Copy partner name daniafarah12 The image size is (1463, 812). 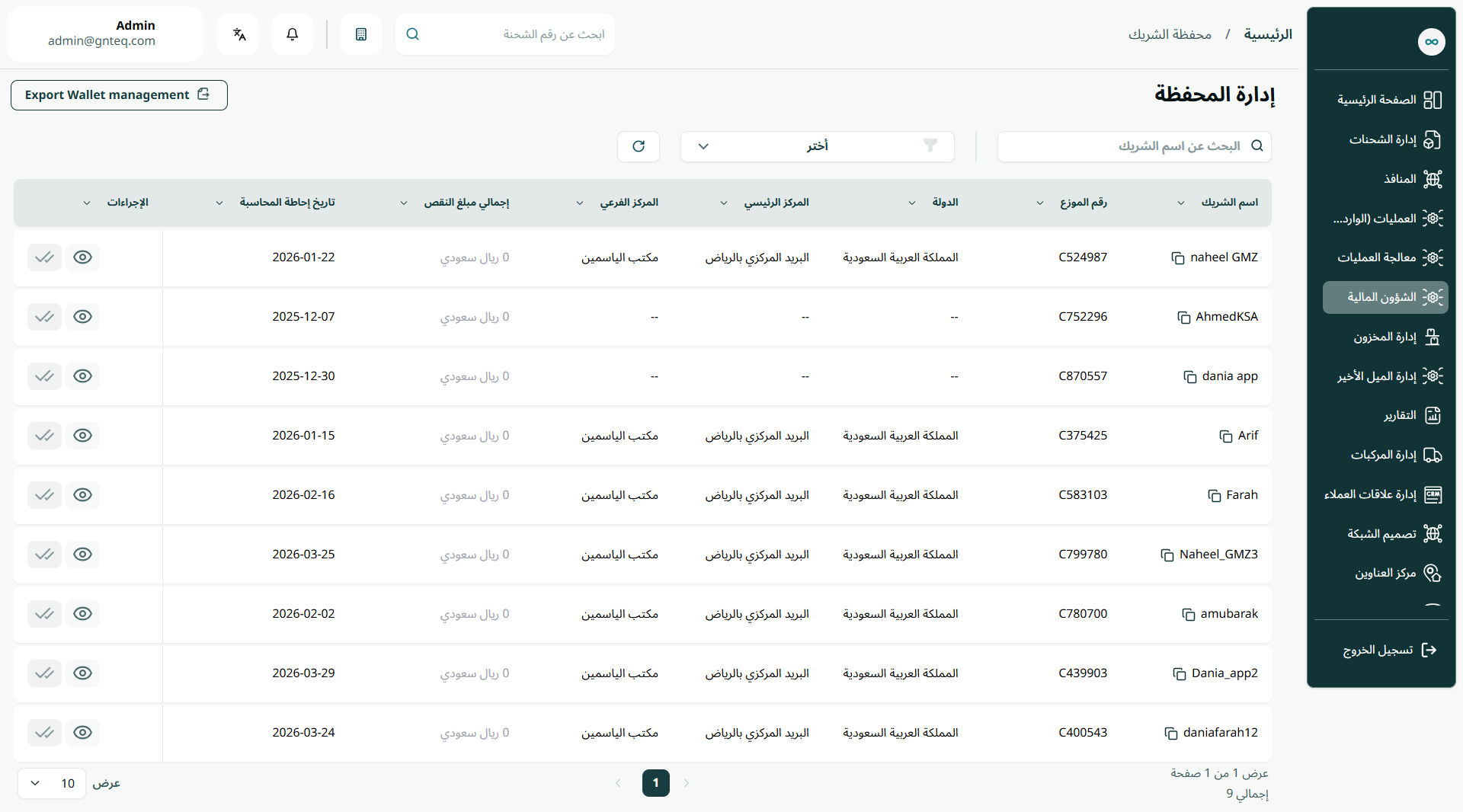tap(1170, 734)
